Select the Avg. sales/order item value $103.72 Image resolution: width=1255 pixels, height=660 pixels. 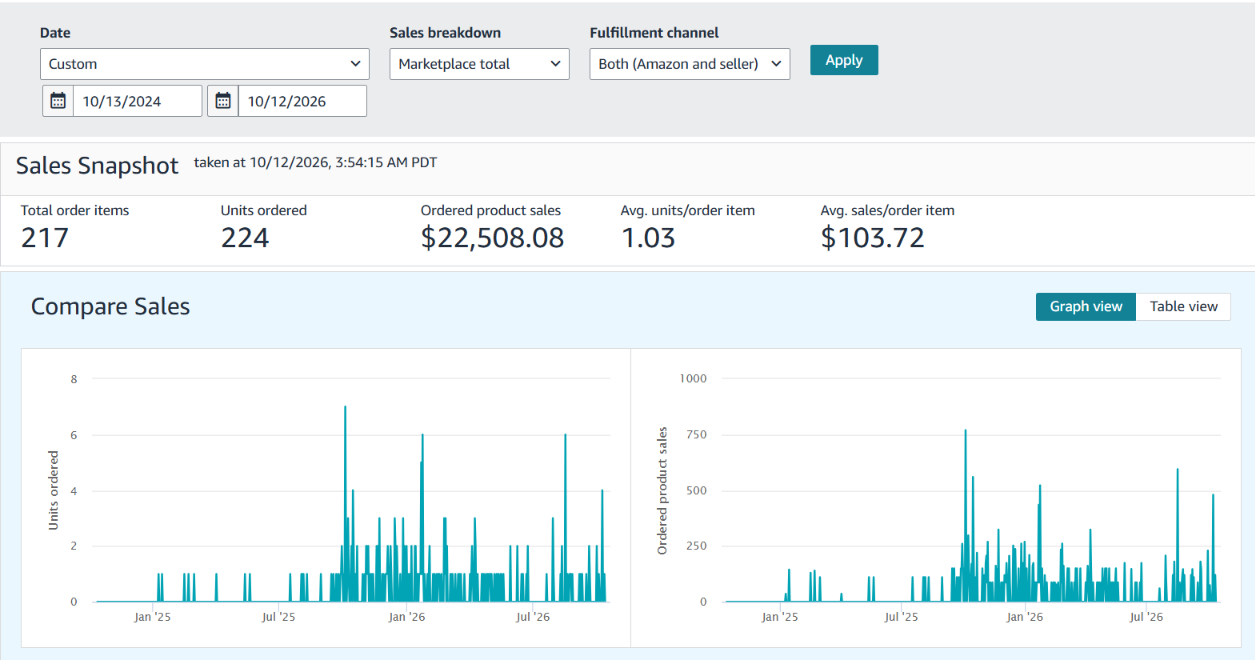pyautogui.click(x=873, y=238)
